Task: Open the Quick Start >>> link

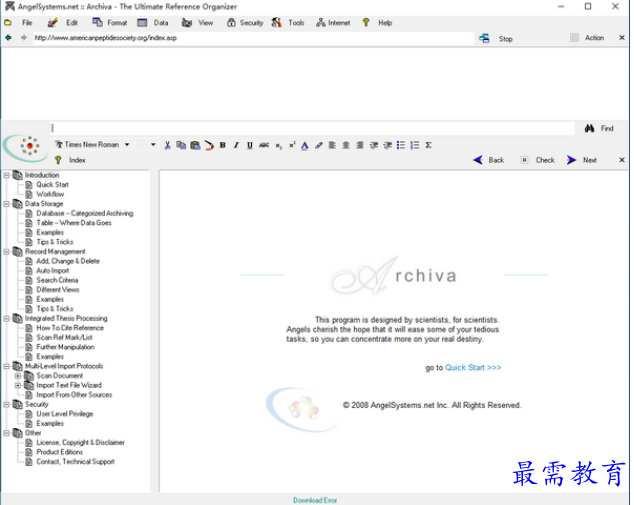Action: click(473, 368)
